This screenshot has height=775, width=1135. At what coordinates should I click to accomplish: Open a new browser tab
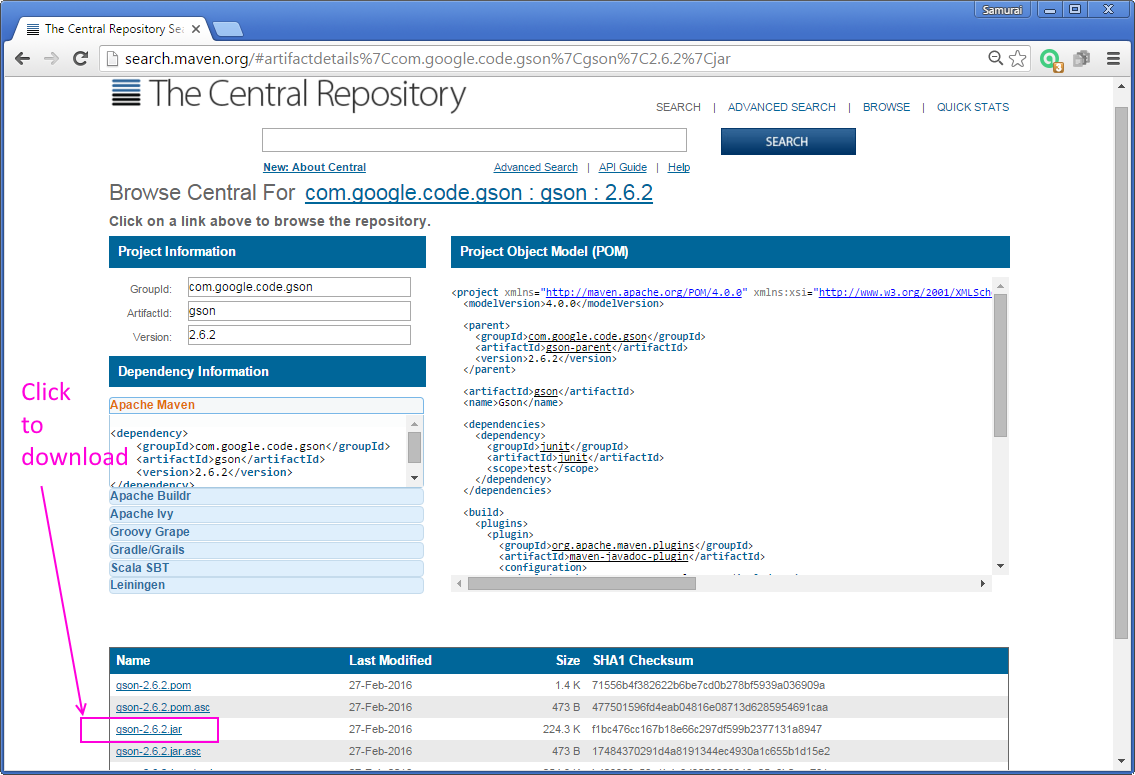click(x=228, y=29)
